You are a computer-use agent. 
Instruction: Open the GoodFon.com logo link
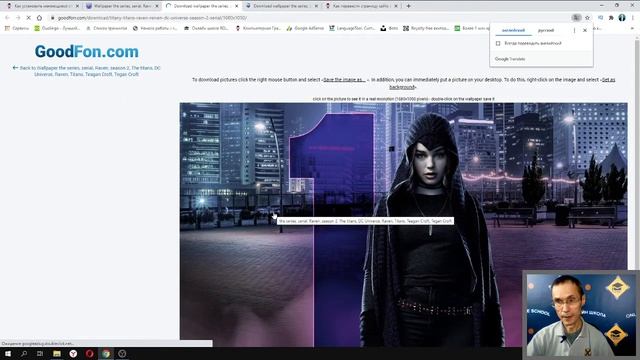coord(87,52)
